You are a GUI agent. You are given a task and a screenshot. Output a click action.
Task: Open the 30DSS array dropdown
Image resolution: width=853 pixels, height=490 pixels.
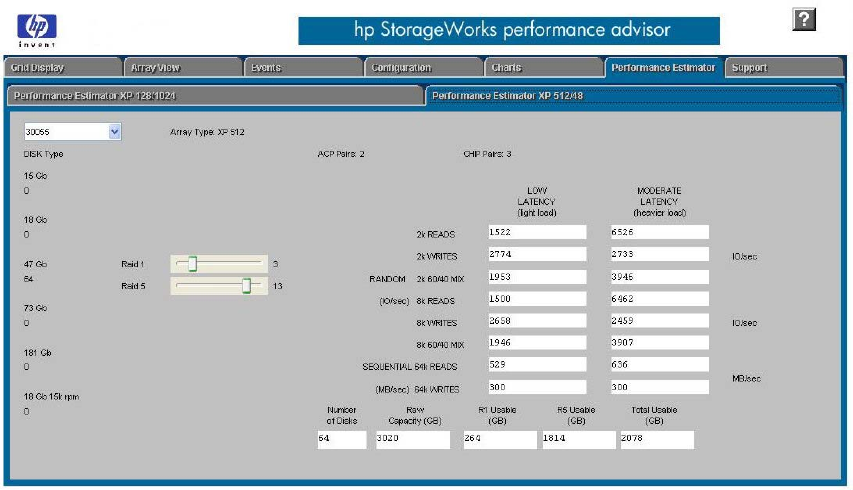pyautogui.click(x=72, y=132)
